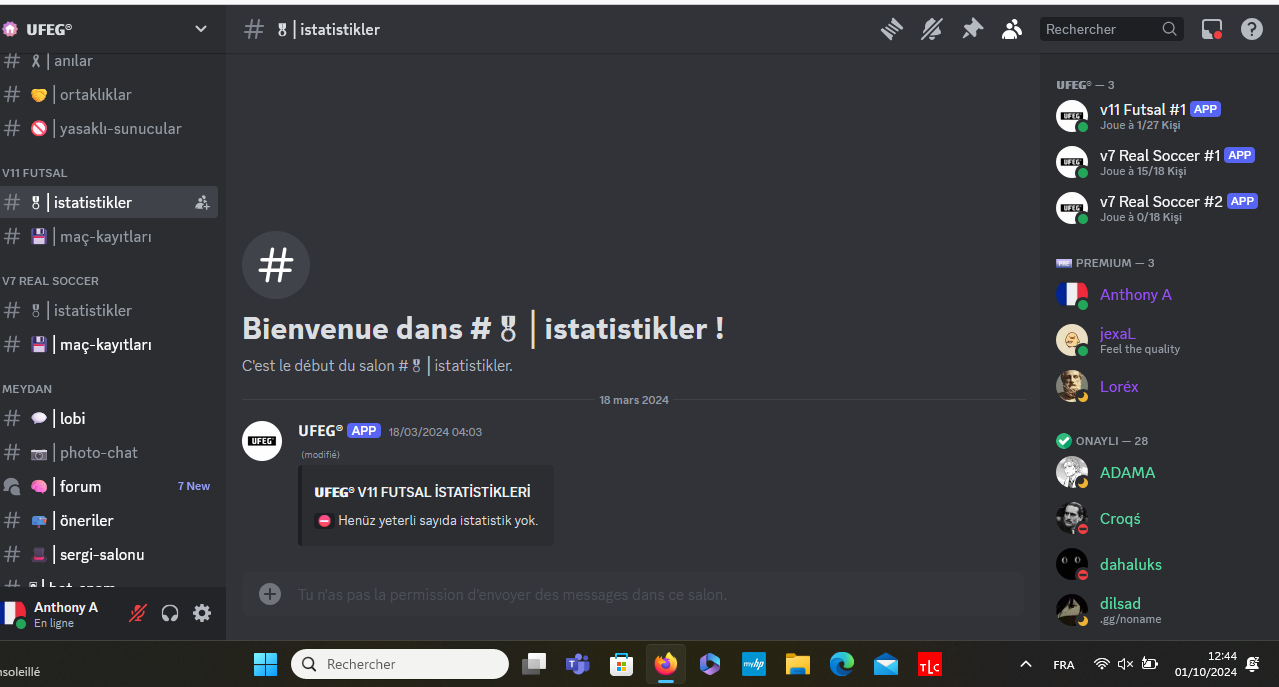This screenshot has width=1279, height=687.
Task: Select member dahaluks
Action: point(1156,565)
